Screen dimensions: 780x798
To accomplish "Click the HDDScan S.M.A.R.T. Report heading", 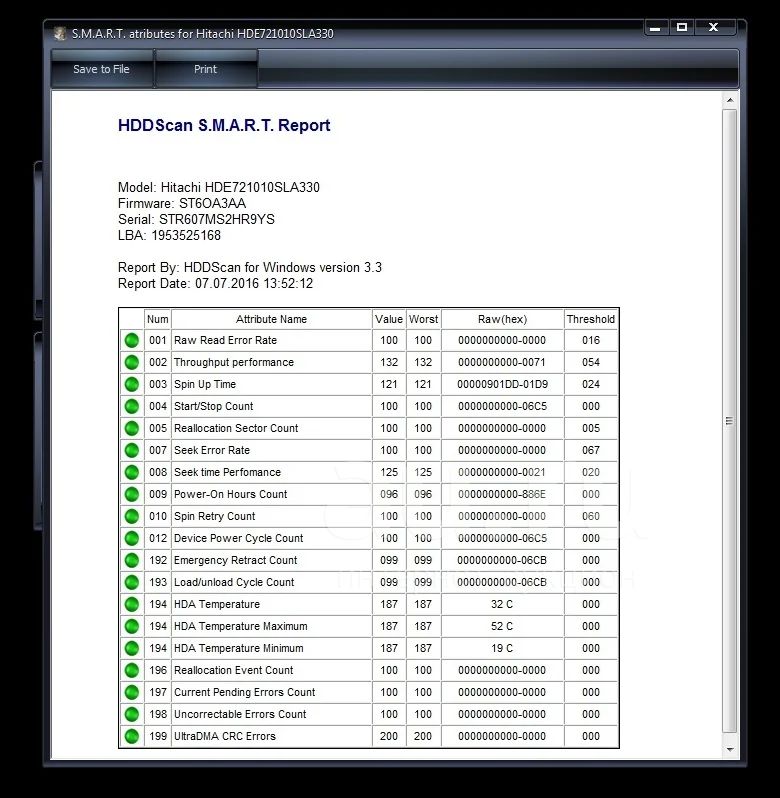I will 224,125.
